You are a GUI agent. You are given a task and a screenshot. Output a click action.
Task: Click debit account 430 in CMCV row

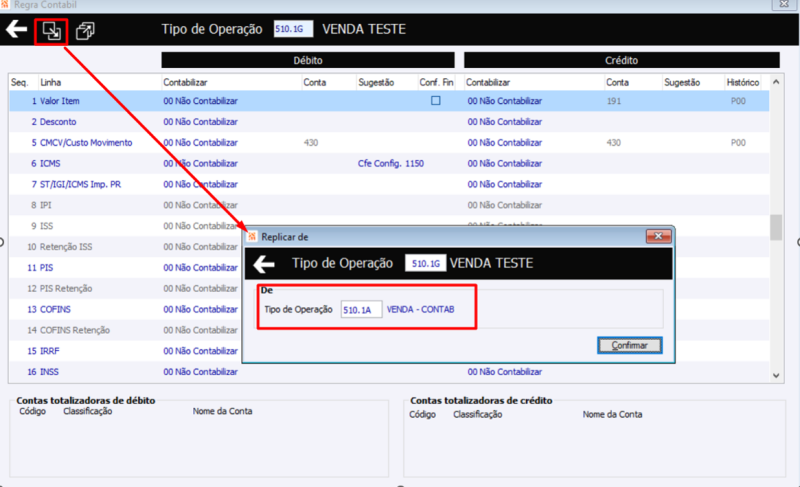point(311,143)
